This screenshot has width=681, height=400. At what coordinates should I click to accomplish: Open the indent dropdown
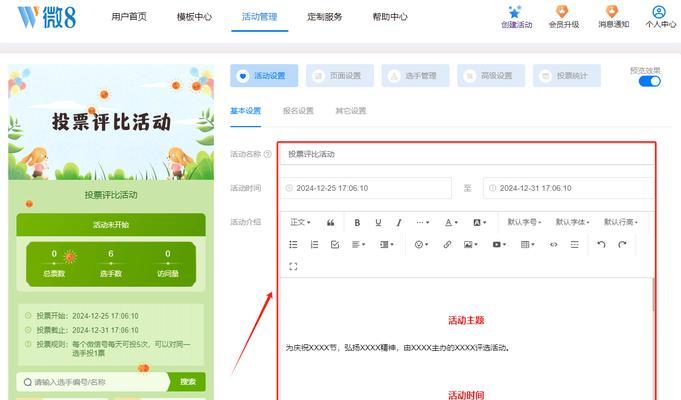point(387,245)
